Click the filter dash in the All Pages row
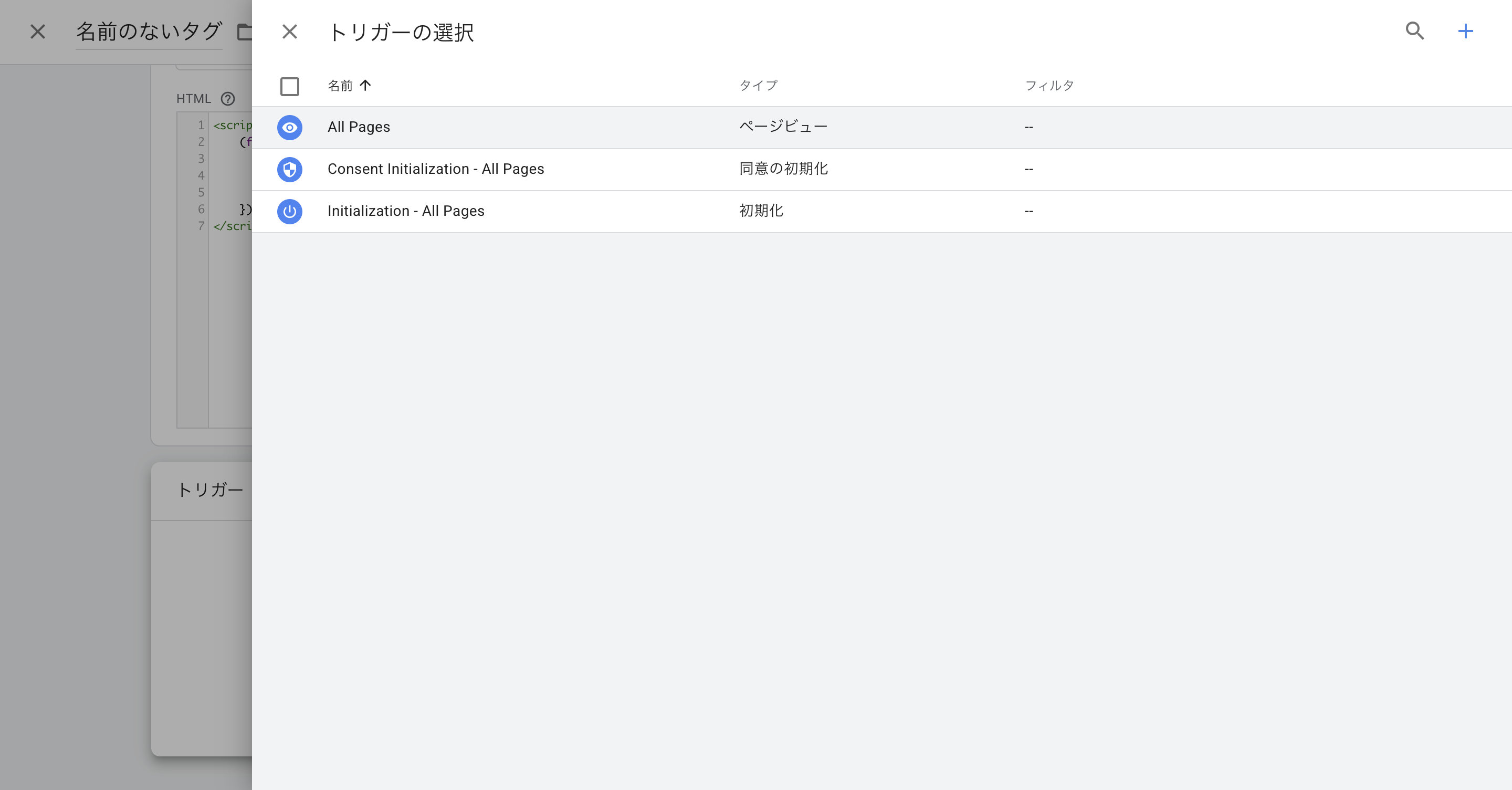 1028,128
